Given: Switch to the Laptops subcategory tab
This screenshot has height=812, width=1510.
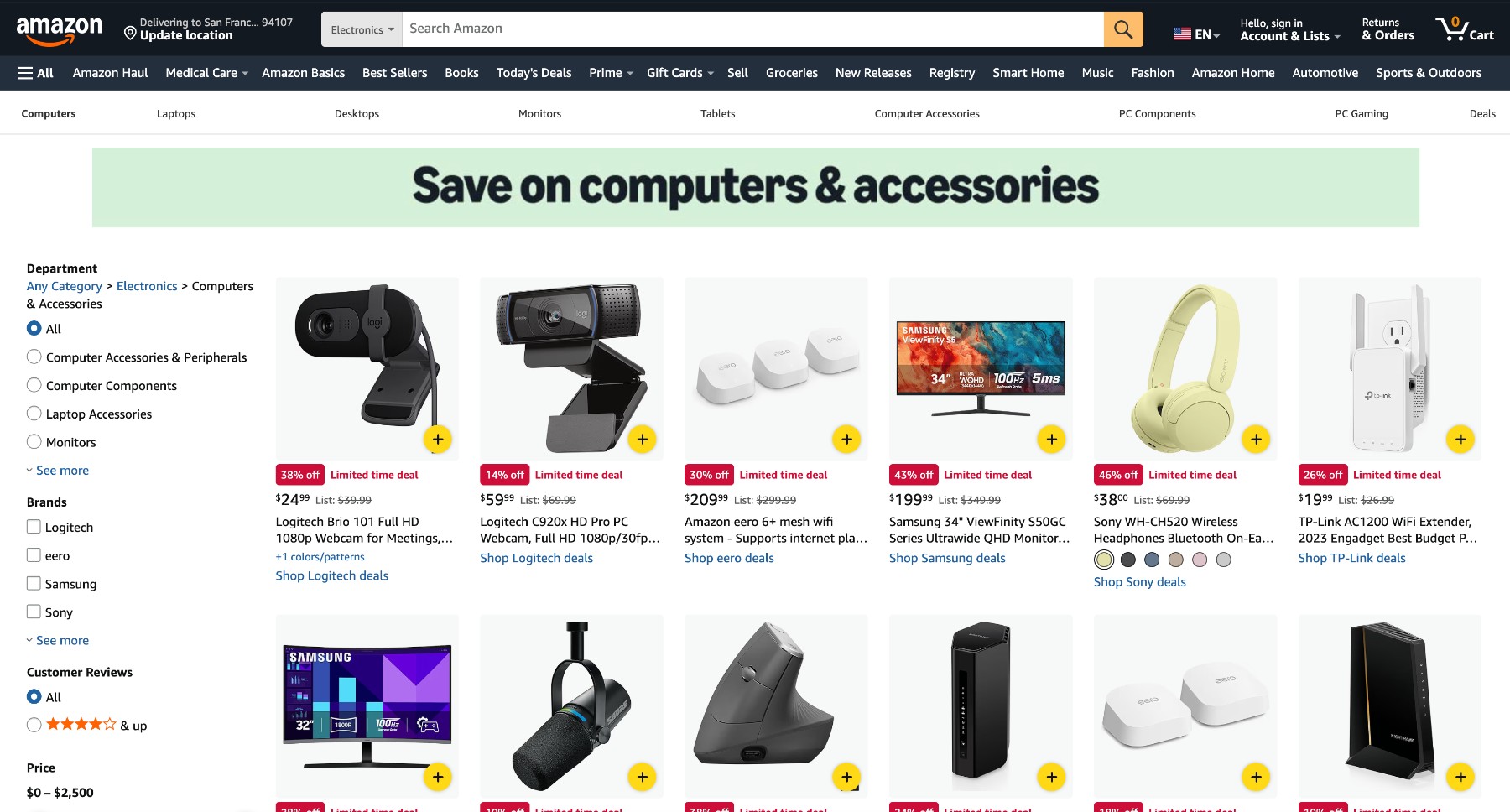Looking at the screenshot, I should 176,113.
